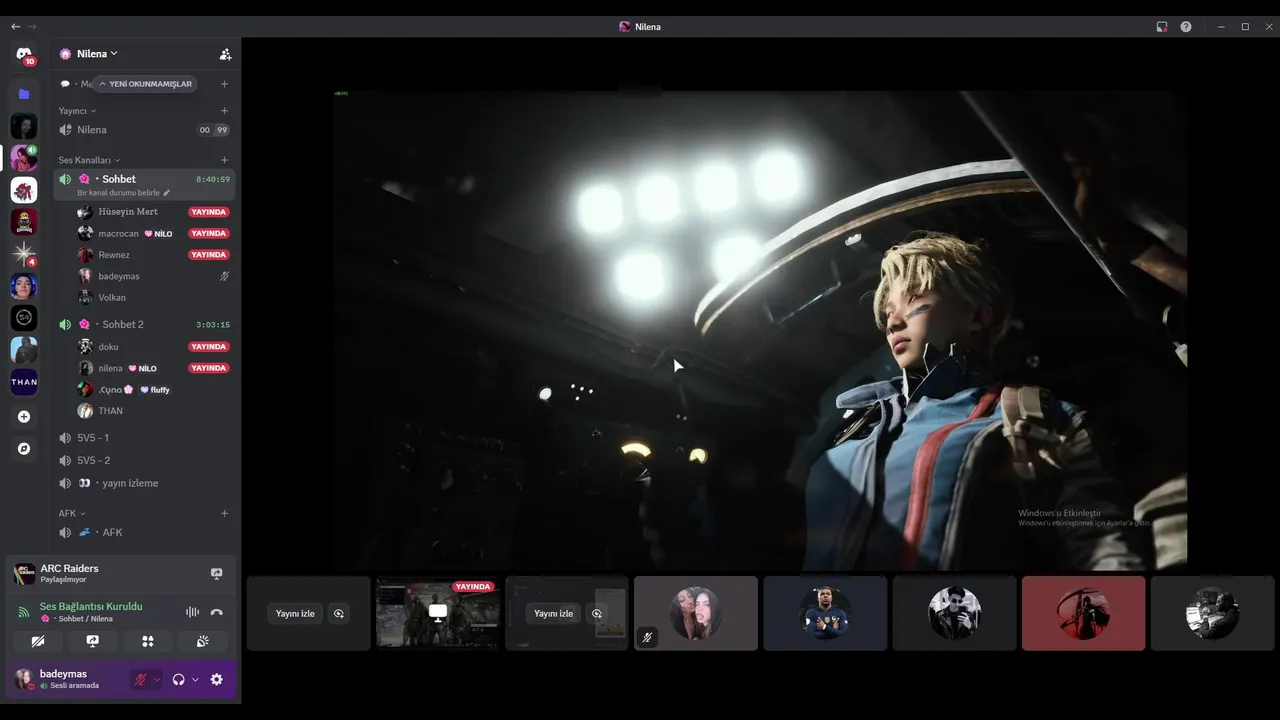Open the Soundboard icon
The height and width of the screenshot is (720, 1280).
tap(202, 641)
